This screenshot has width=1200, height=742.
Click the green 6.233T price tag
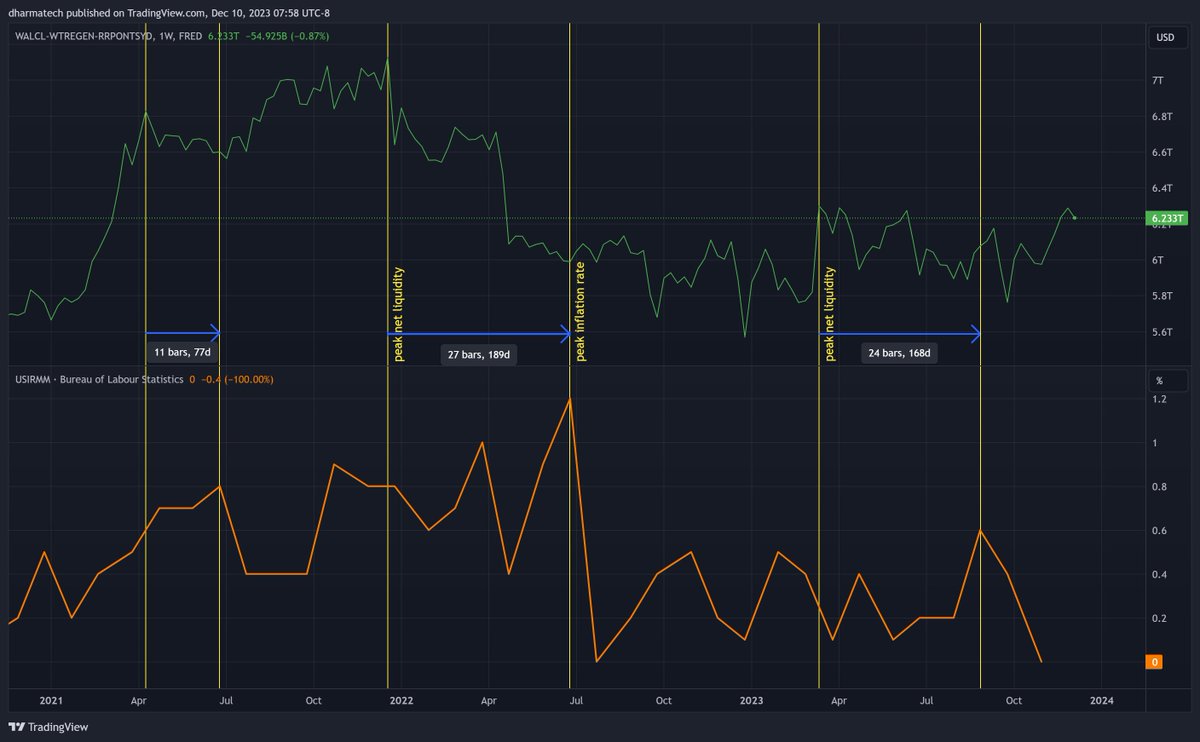(x=1166, y=217)
